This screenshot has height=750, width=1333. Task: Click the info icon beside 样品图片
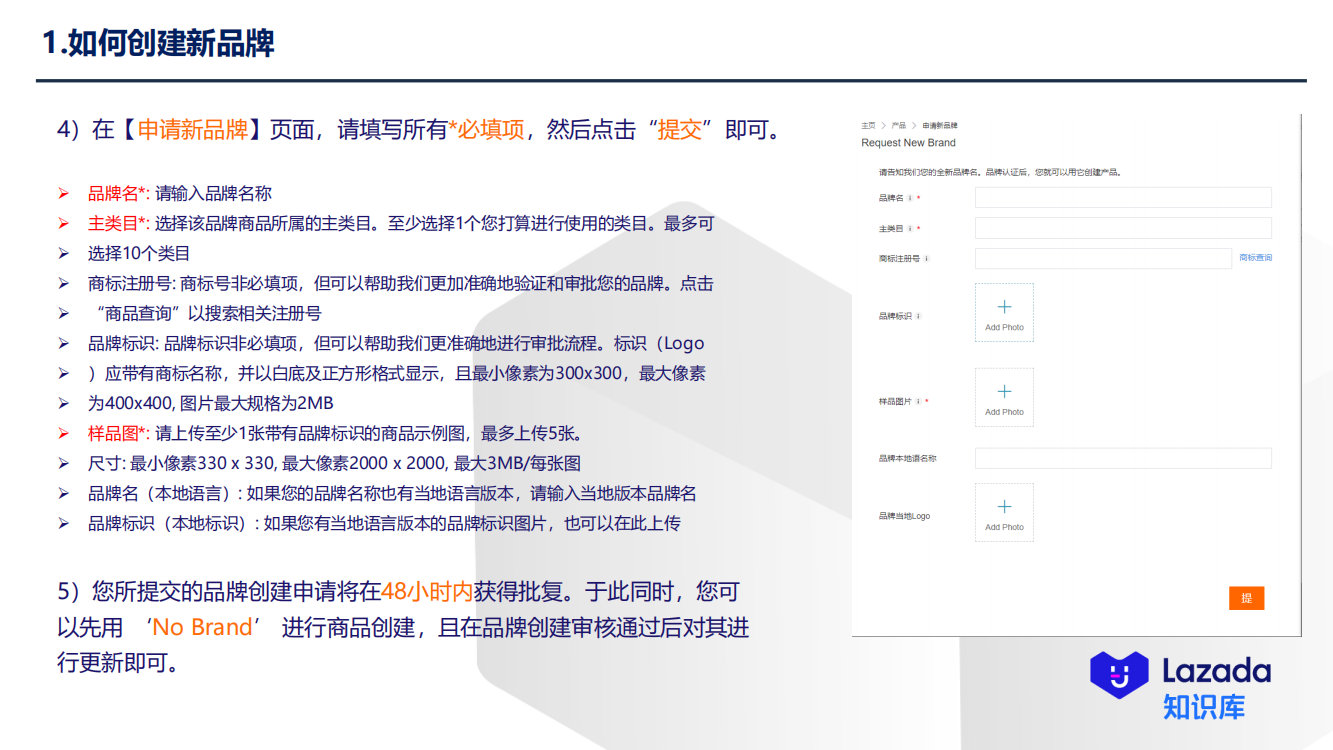[918, 402]
